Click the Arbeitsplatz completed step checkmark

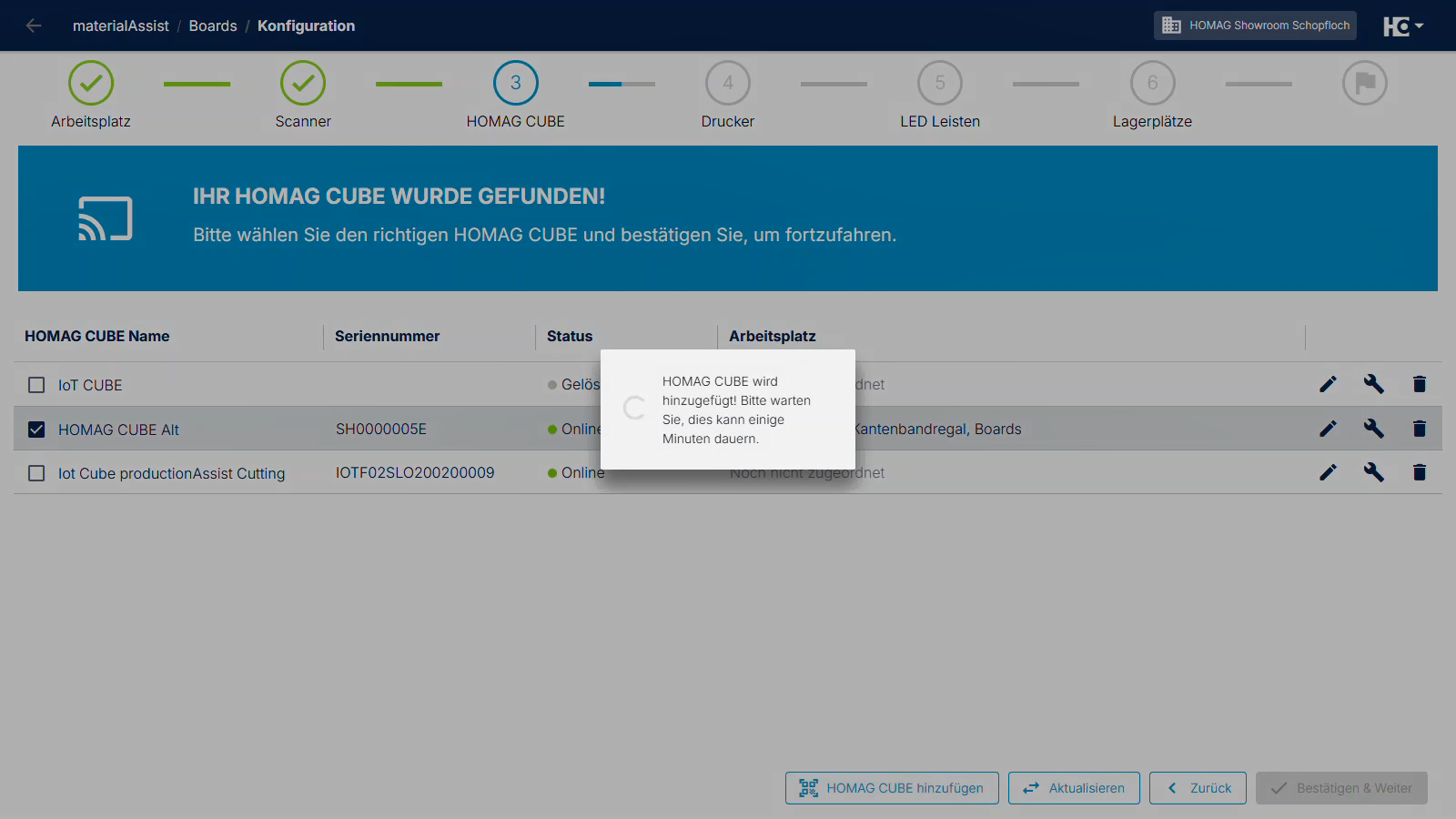(91, 83)
